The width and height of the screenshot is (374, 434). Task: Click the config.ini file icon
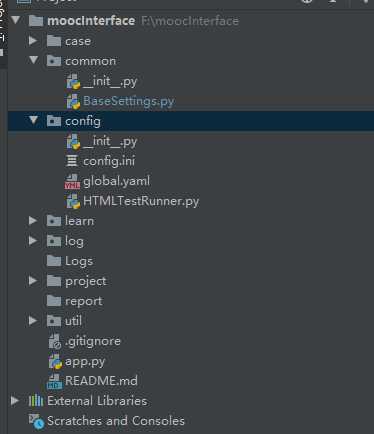pyautogui.click(x=72, y=161)
